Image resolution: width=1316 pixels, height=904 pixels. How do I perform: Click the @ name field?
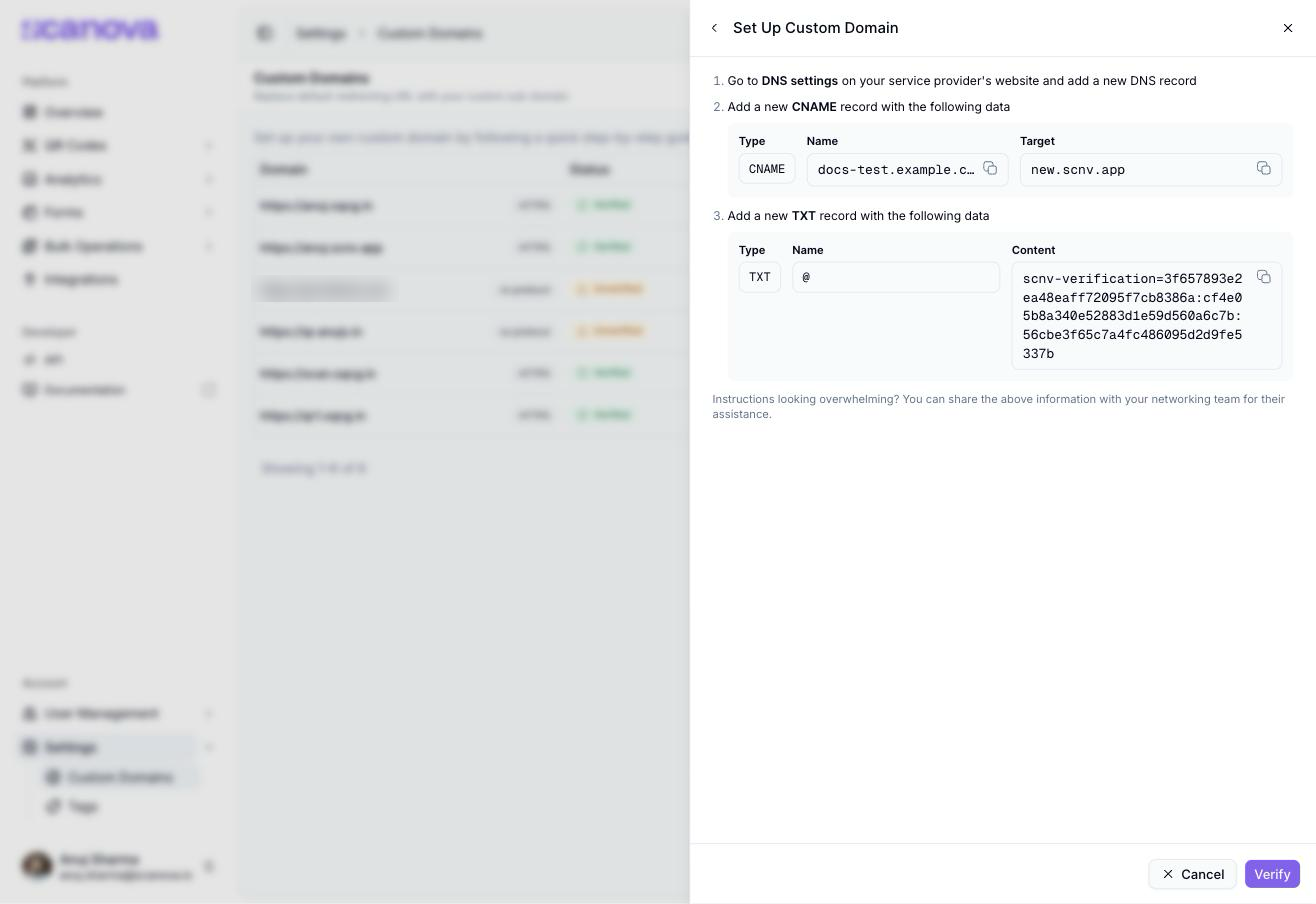click(896, 277)
